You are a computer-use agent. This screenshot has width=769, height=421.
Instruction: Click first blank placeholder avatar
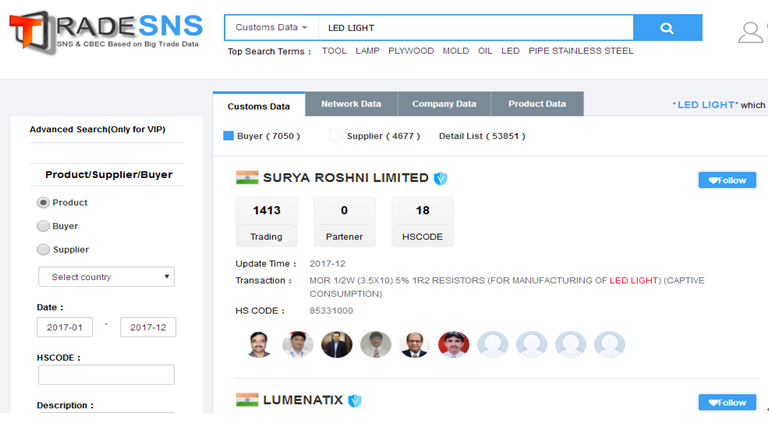(493, 344)
